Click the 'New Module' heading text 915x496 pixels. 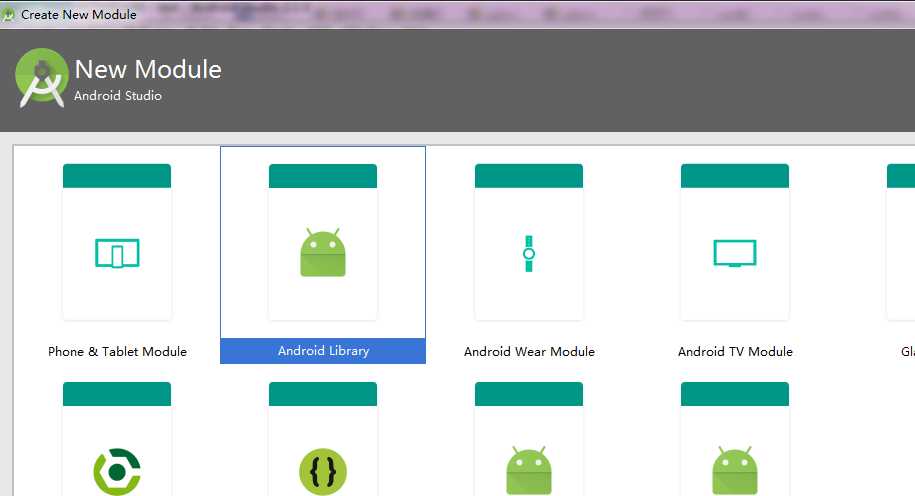tap(148, 69)
